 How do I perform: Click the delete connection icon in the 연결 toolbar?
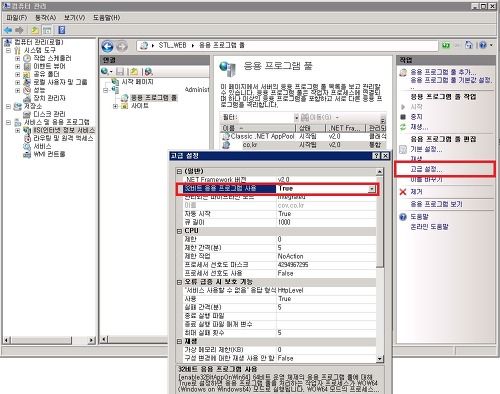pos(149,71)
